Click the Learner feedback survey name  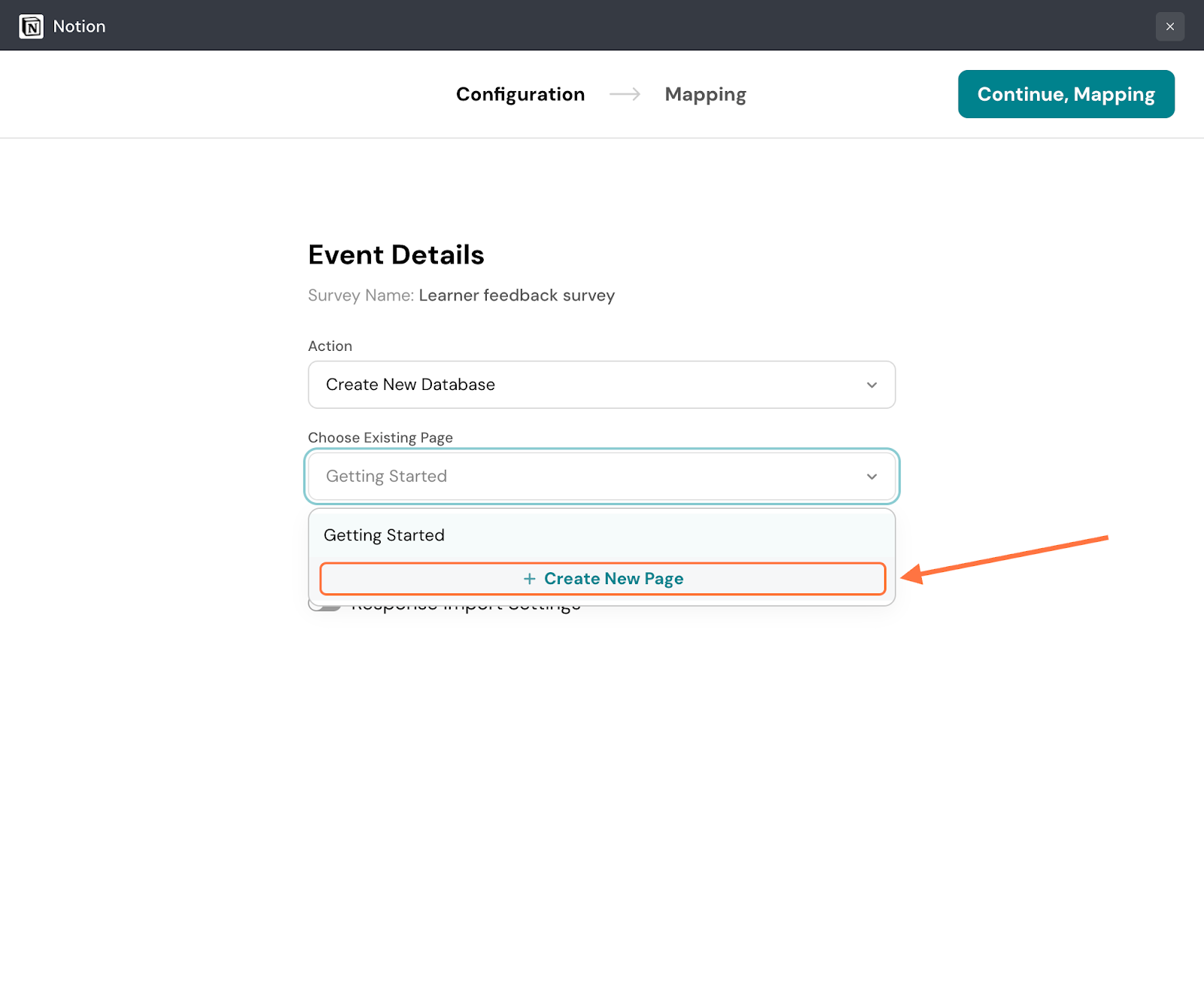pos(516,295)
